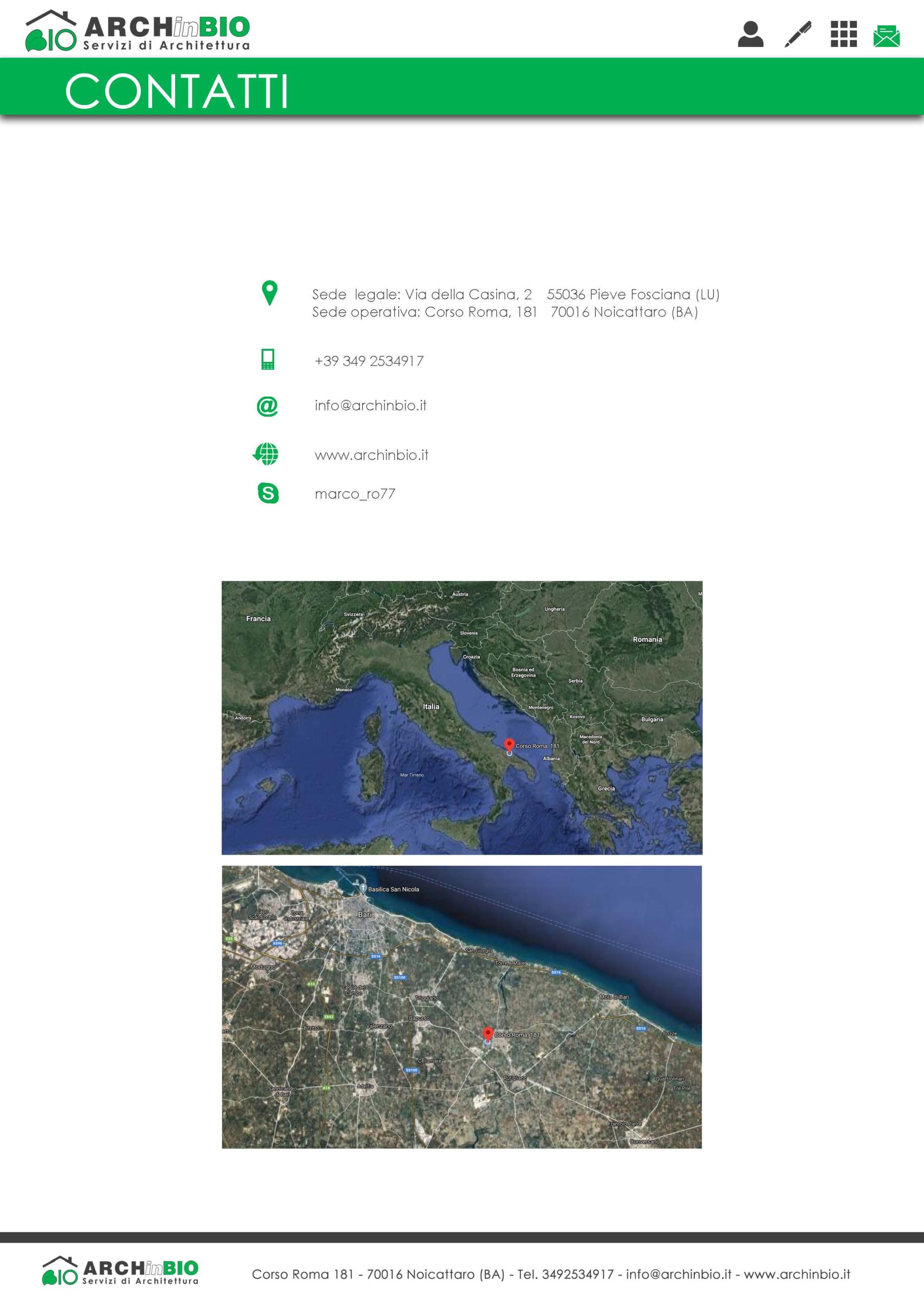Click the green location pin icon
The height and width of the screenshot is (1307, 924).
pos(269,293)
